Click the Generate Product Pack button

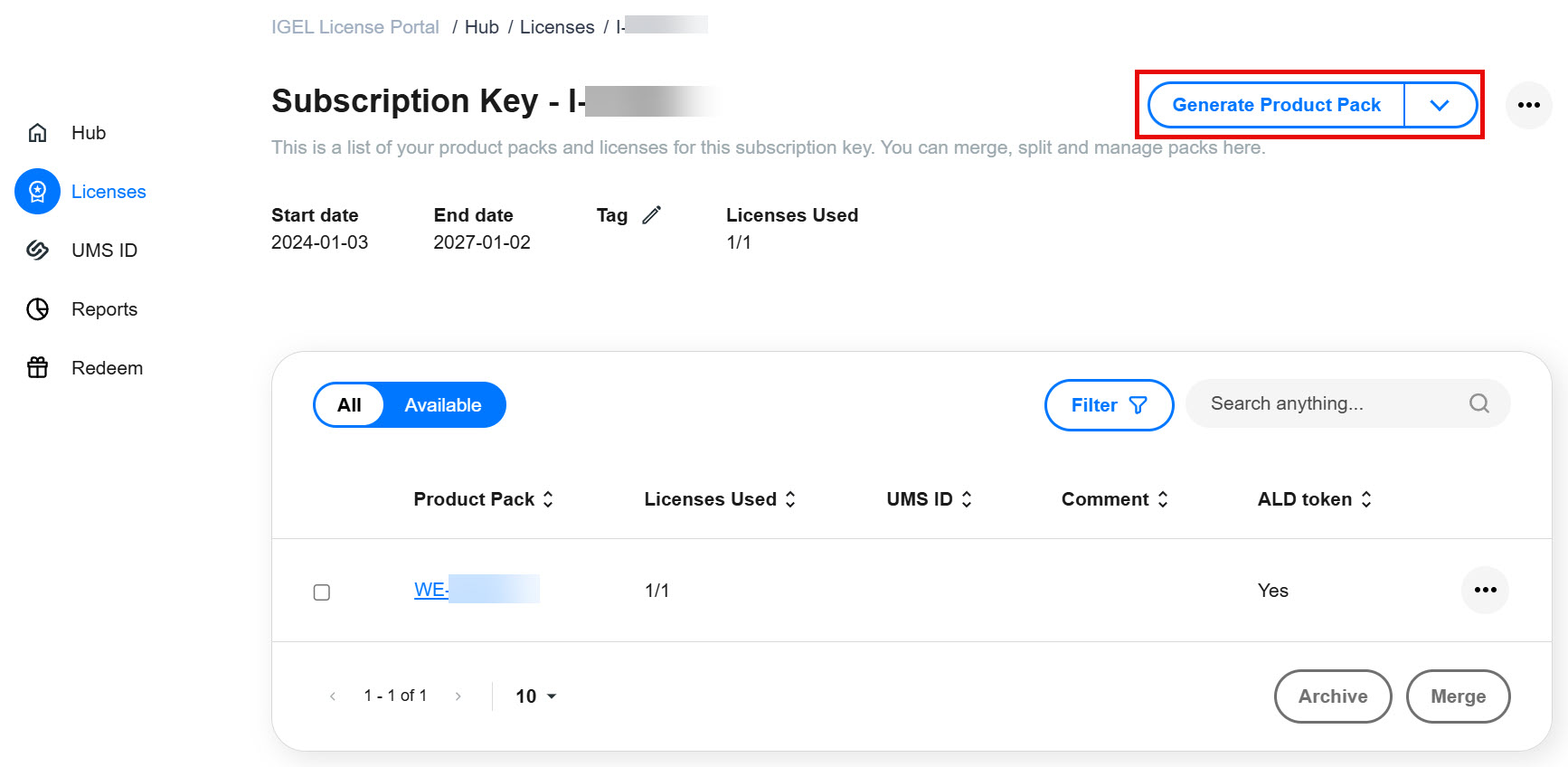coord(1277,105)
